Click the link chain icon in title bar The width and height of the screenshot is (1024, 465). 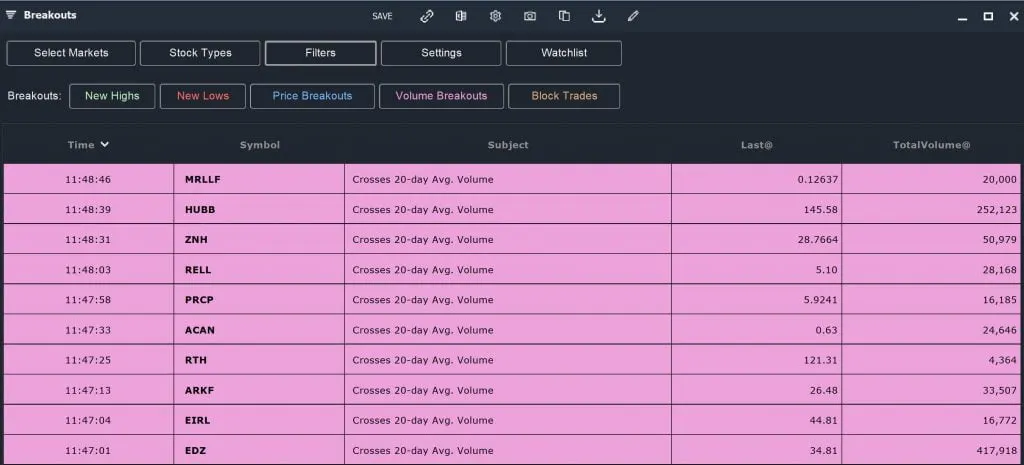click(x=426, y=16)
